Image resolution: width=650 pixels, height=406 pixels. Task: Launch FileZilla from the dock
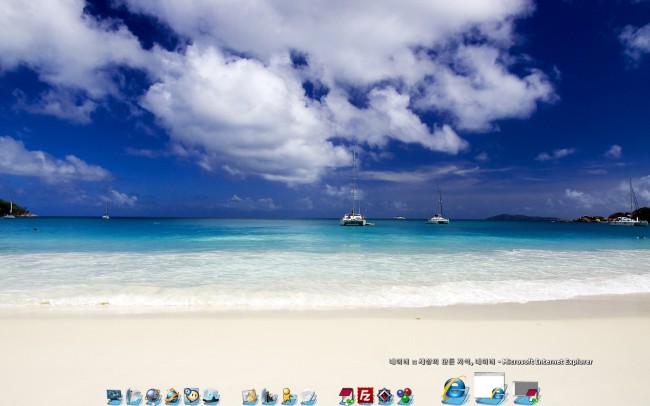pos(365,396)
